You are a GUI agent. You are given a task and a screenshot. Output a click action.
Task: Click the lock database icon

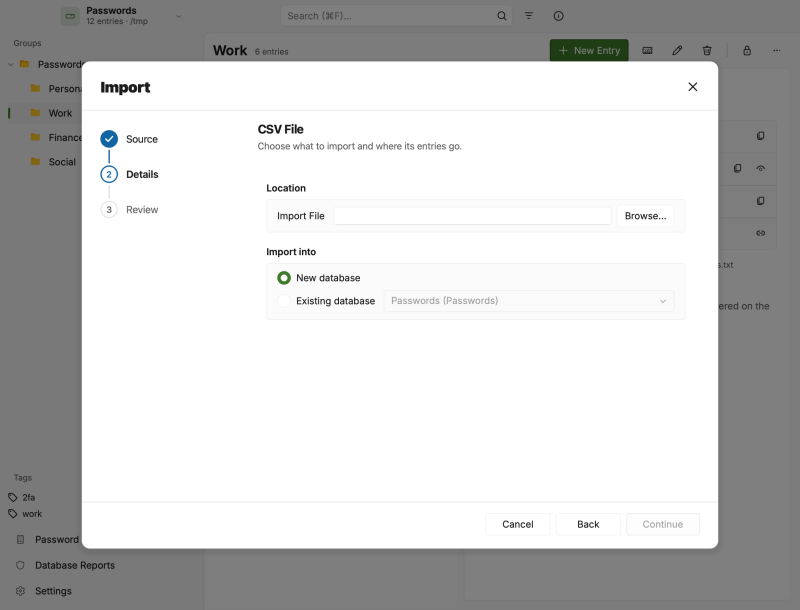(x=746, y=50)
